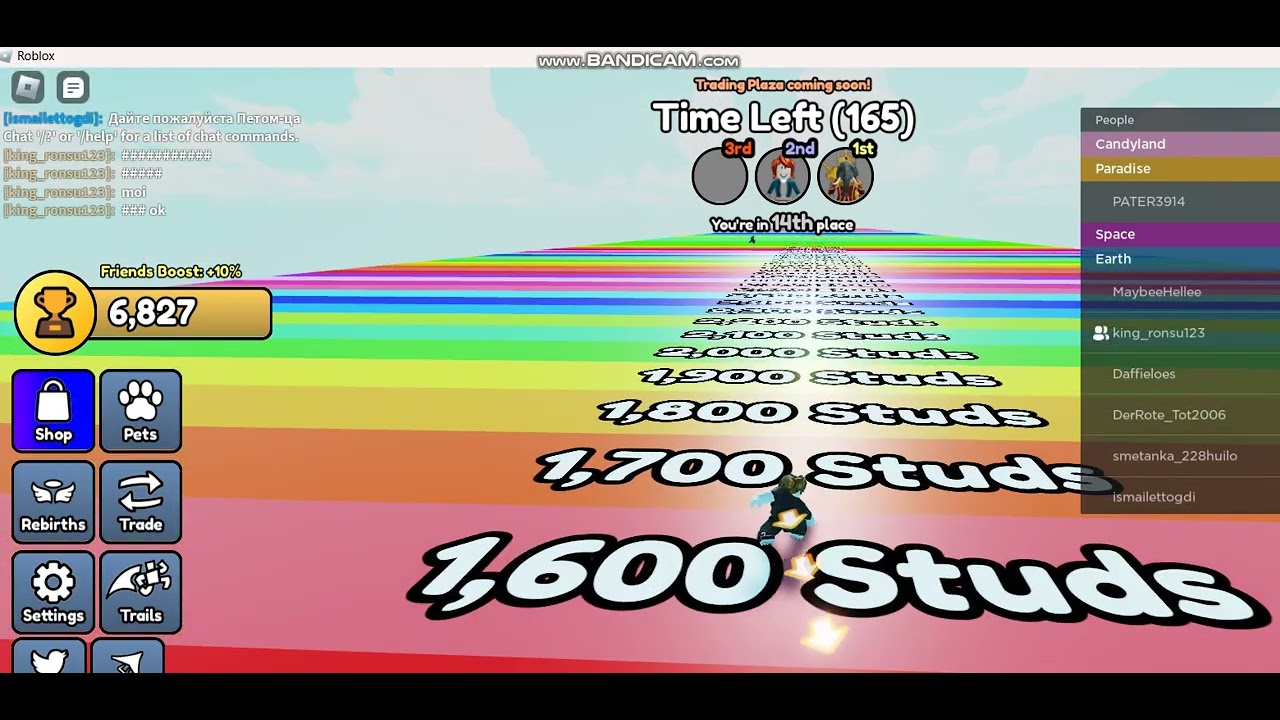Select player smetanka_228huilo in the list

(x=1180, y=456)
